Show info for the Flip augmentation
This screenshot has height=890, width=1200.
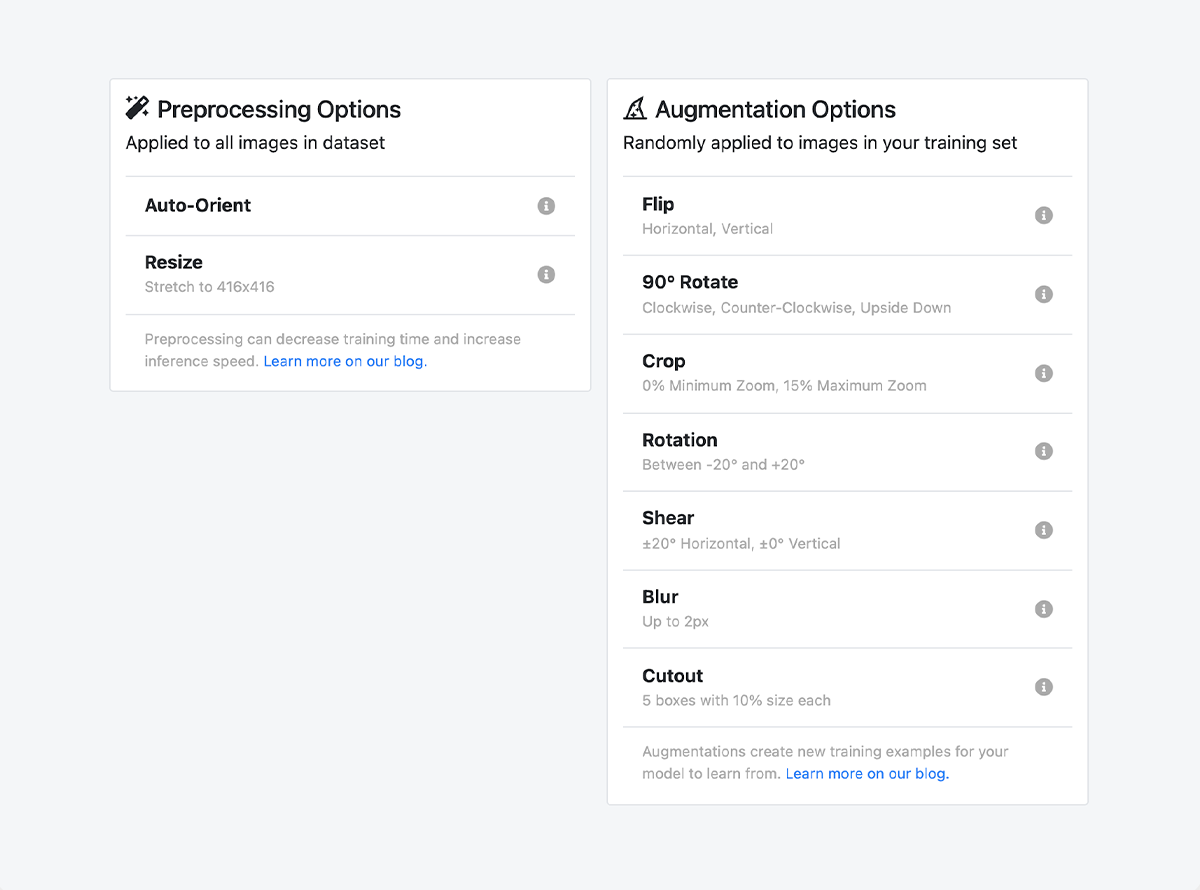point(1044,215)
